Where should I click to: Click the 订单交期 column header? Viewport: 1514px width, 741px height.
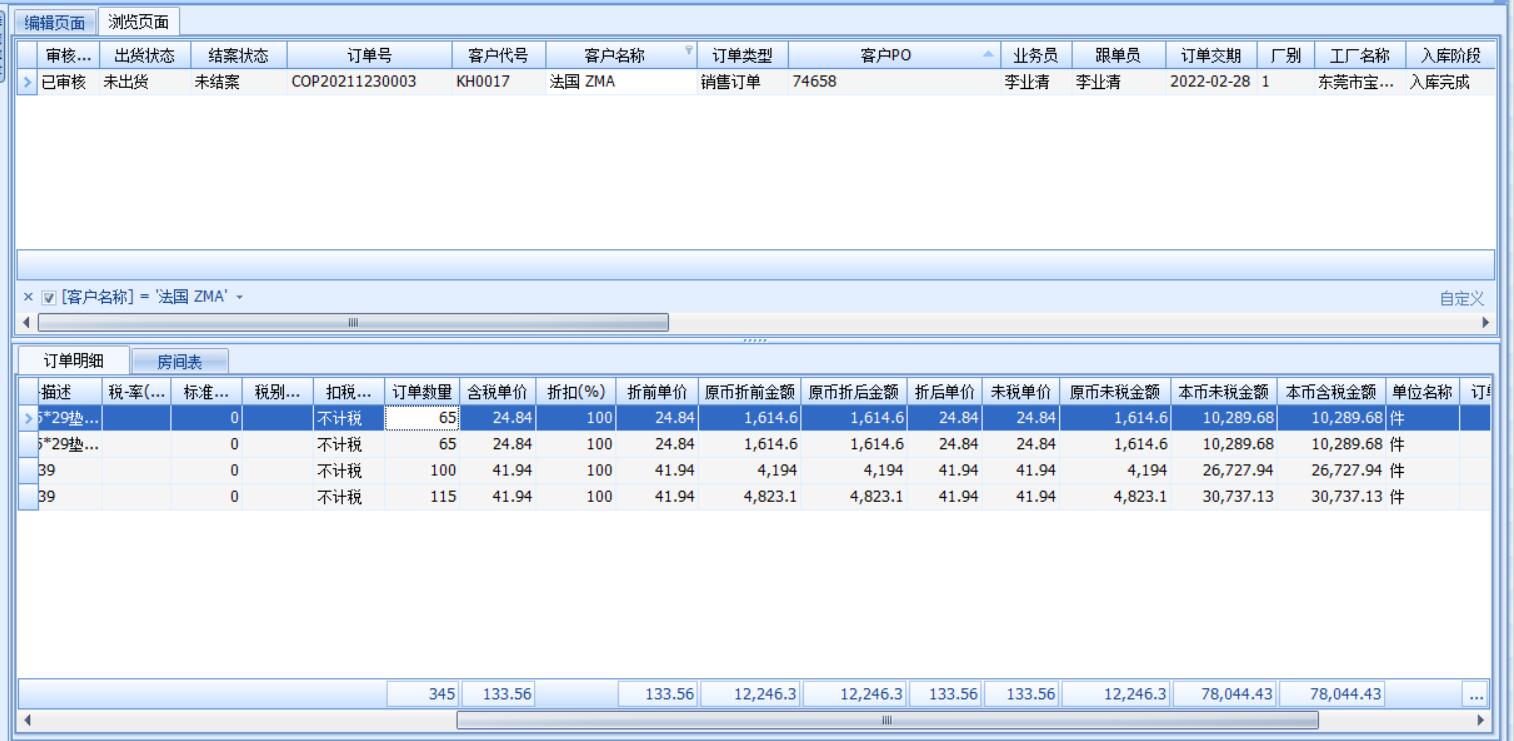(1210, 55)
